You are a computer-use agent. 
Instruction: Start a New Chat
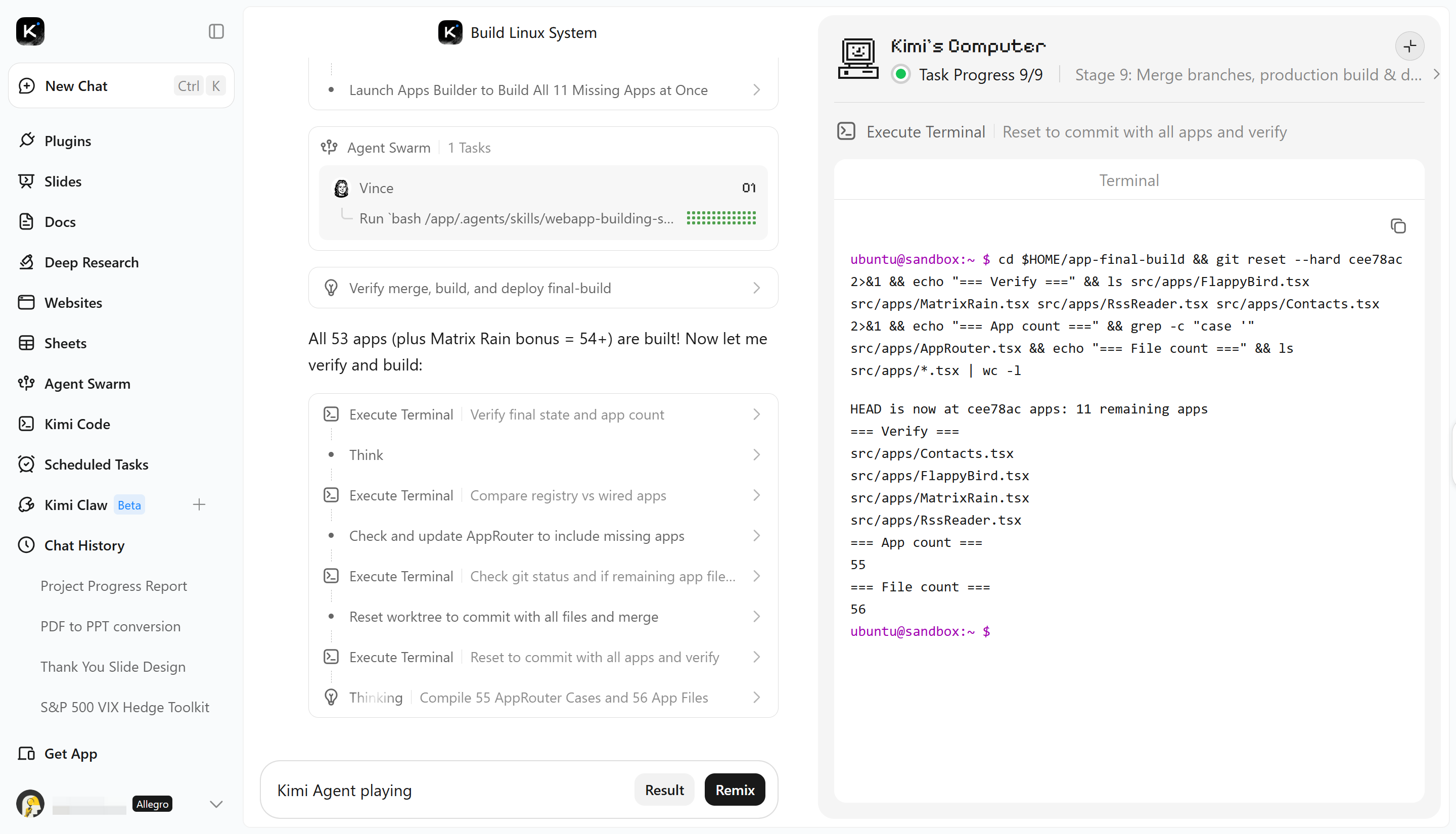[x=121, y=86]
